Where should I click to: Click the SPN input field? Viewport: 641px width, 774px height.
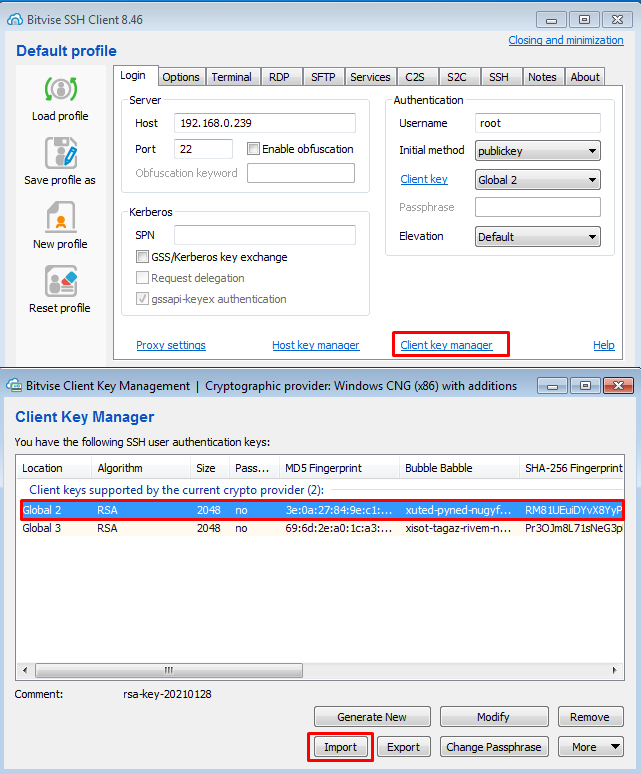[x=264, y=235]
